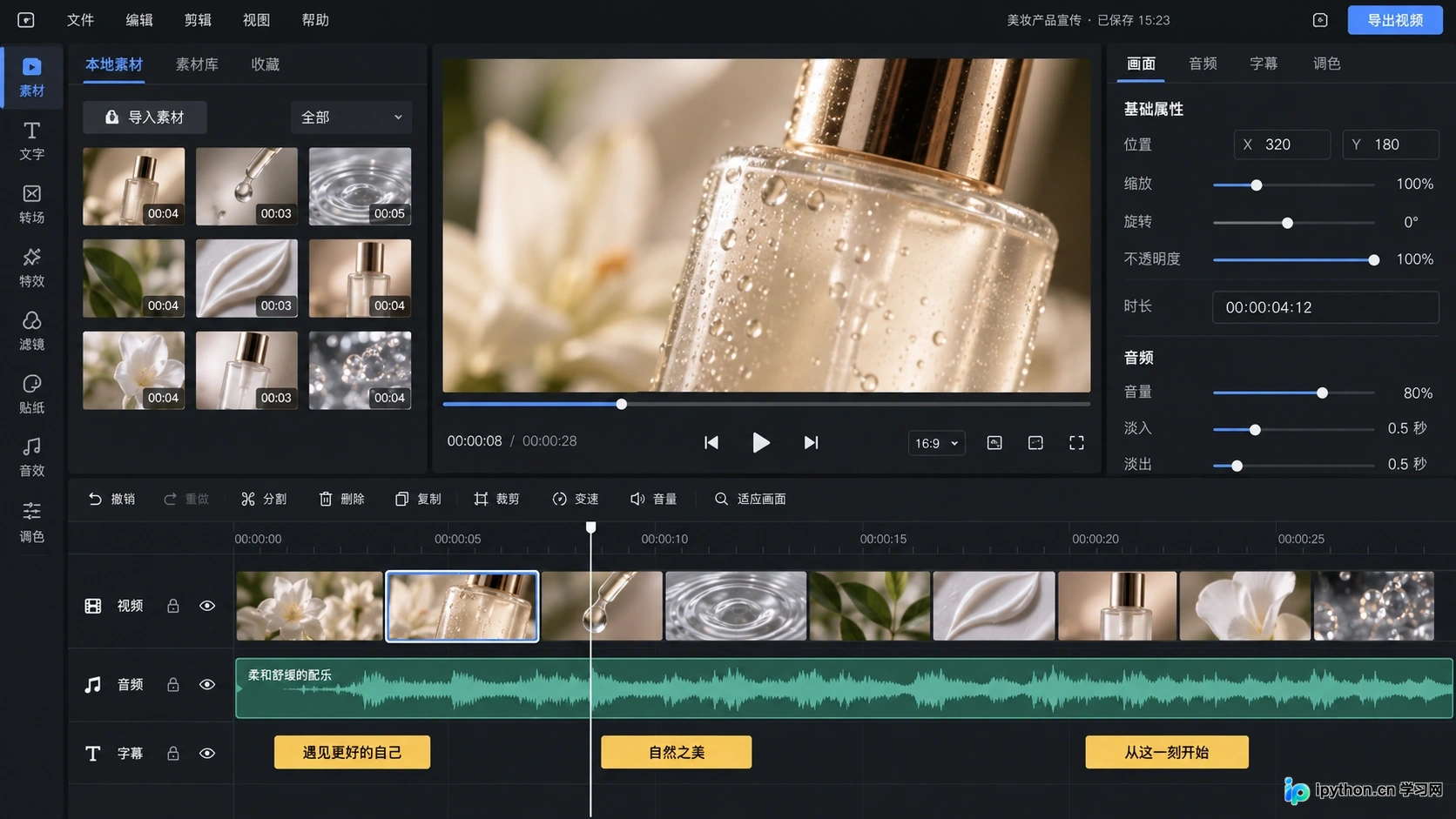The width and height of the screenshot is (1456, 819).
Task: Click the 不透明度 opacity slider
Action: click(1293, 259)
